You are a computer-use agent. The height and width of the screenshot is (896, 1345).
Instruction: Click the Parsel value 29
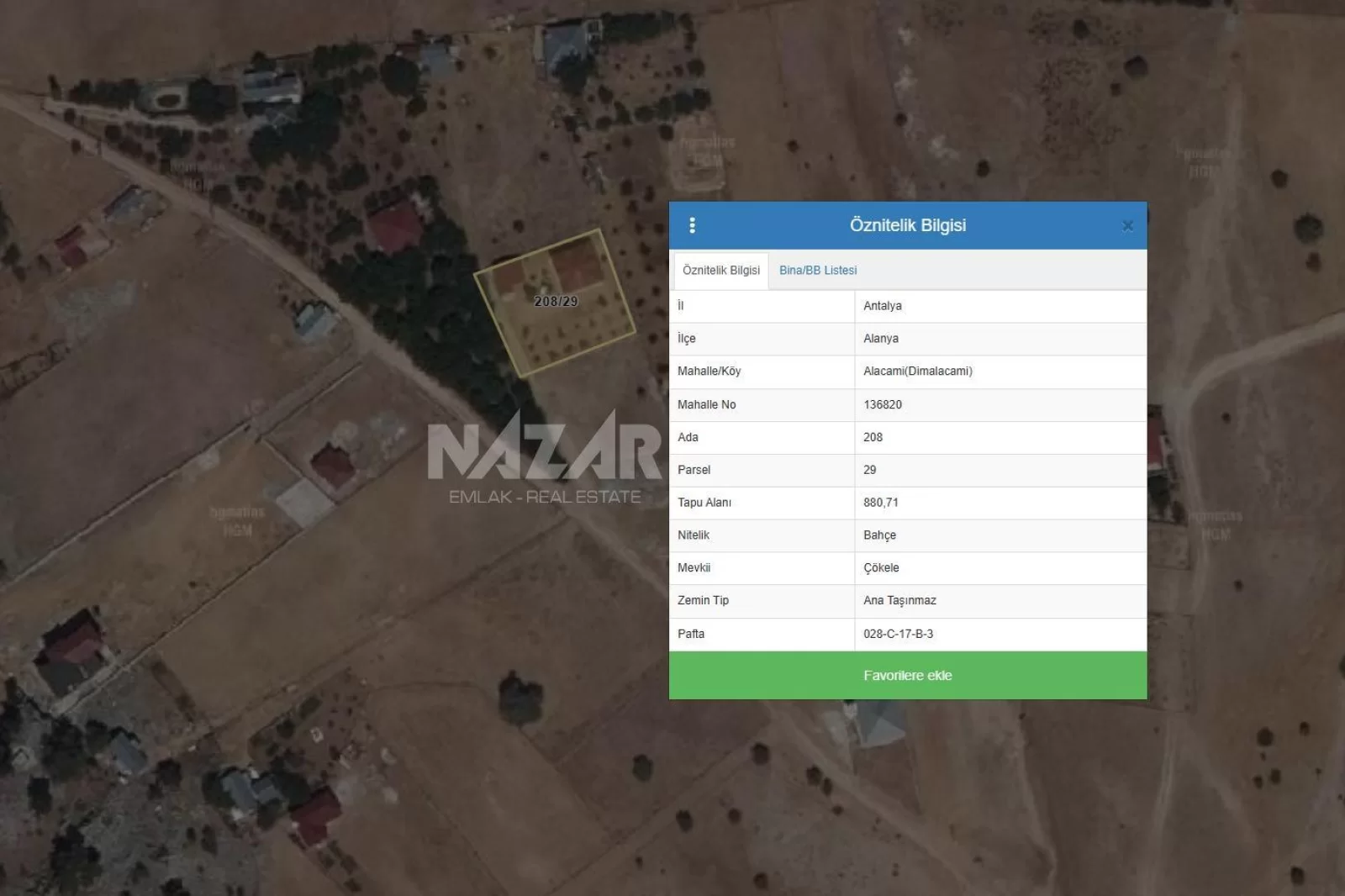(869, 470)
